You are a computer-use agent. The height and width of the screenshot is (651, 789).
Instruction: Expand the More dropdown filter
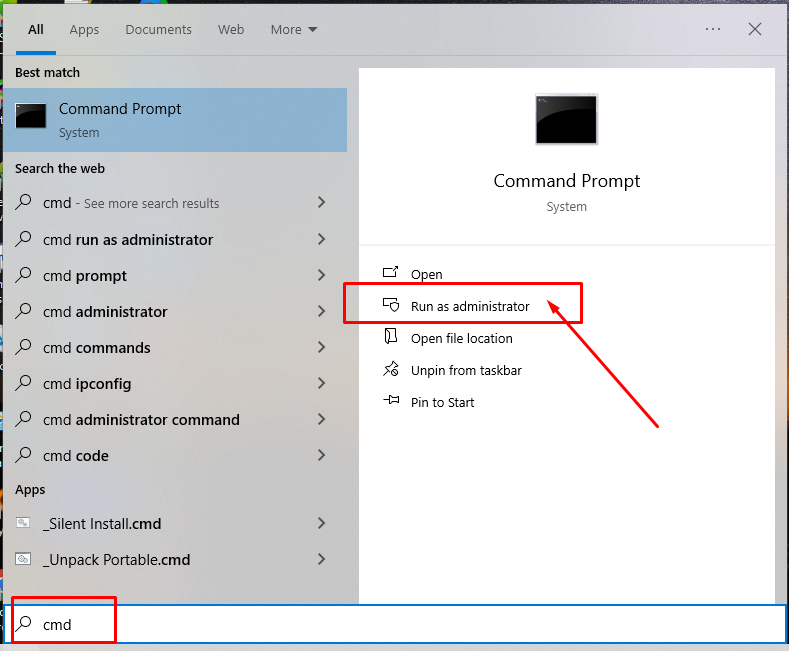[294, 30]
